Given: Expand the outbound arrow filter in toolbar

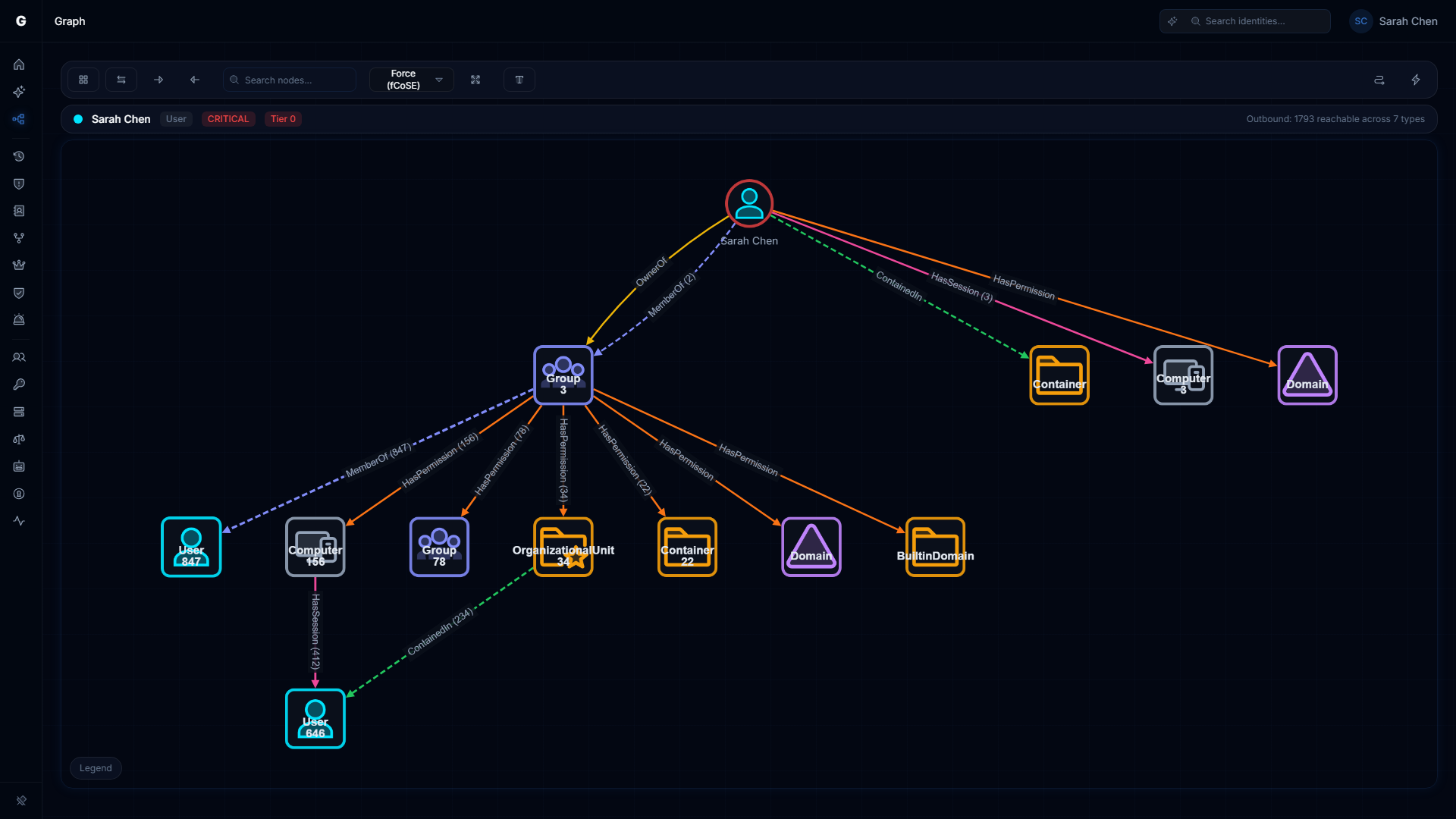Looking at the screenshot, I should [158, 79].
